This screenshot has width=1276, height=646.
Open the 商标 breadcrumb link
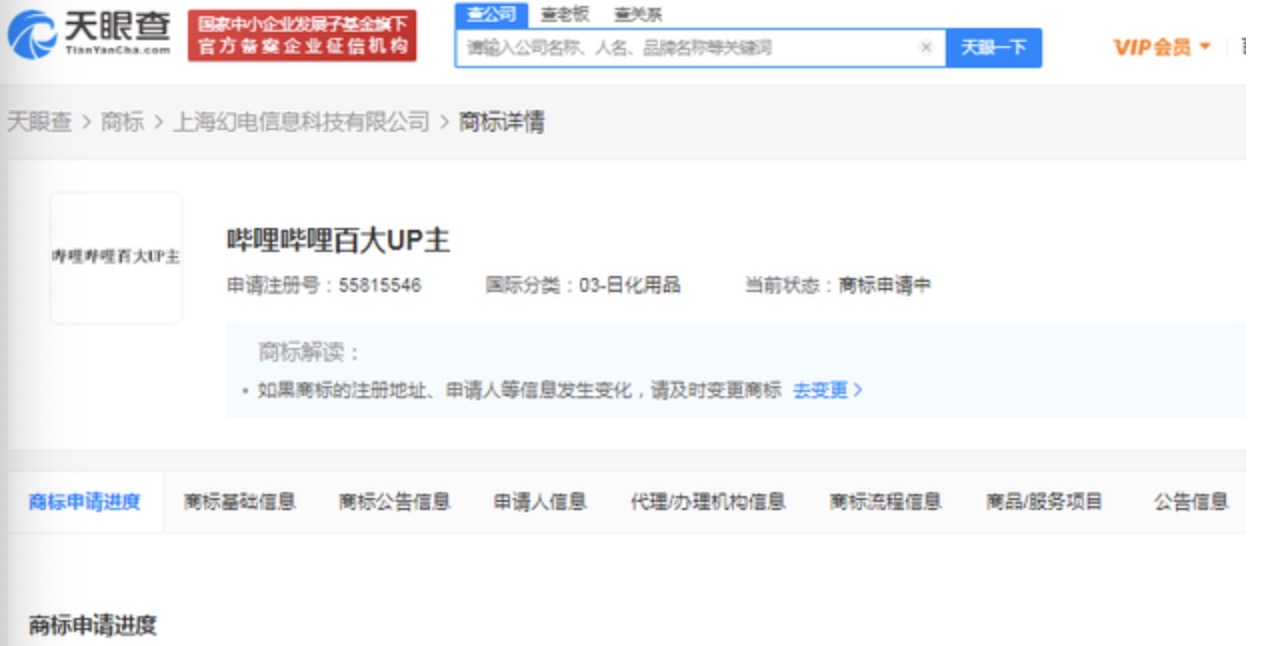[x=122, y=122]
